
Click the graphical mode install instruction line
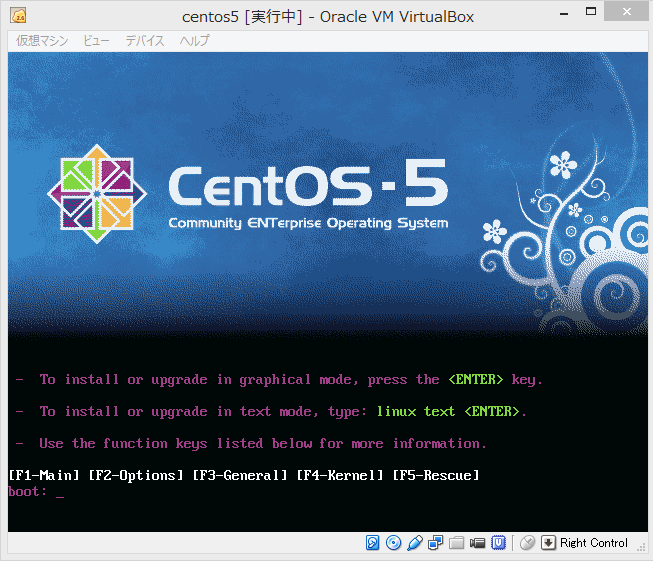click(279, 380)
